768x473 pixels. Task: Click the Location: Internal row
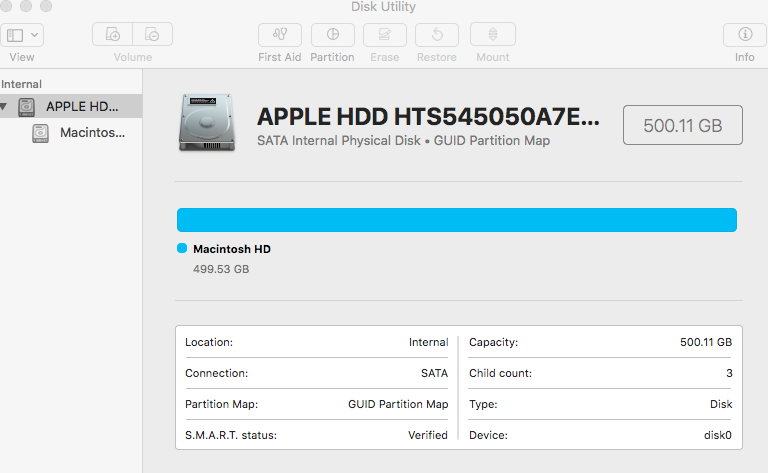316,342
